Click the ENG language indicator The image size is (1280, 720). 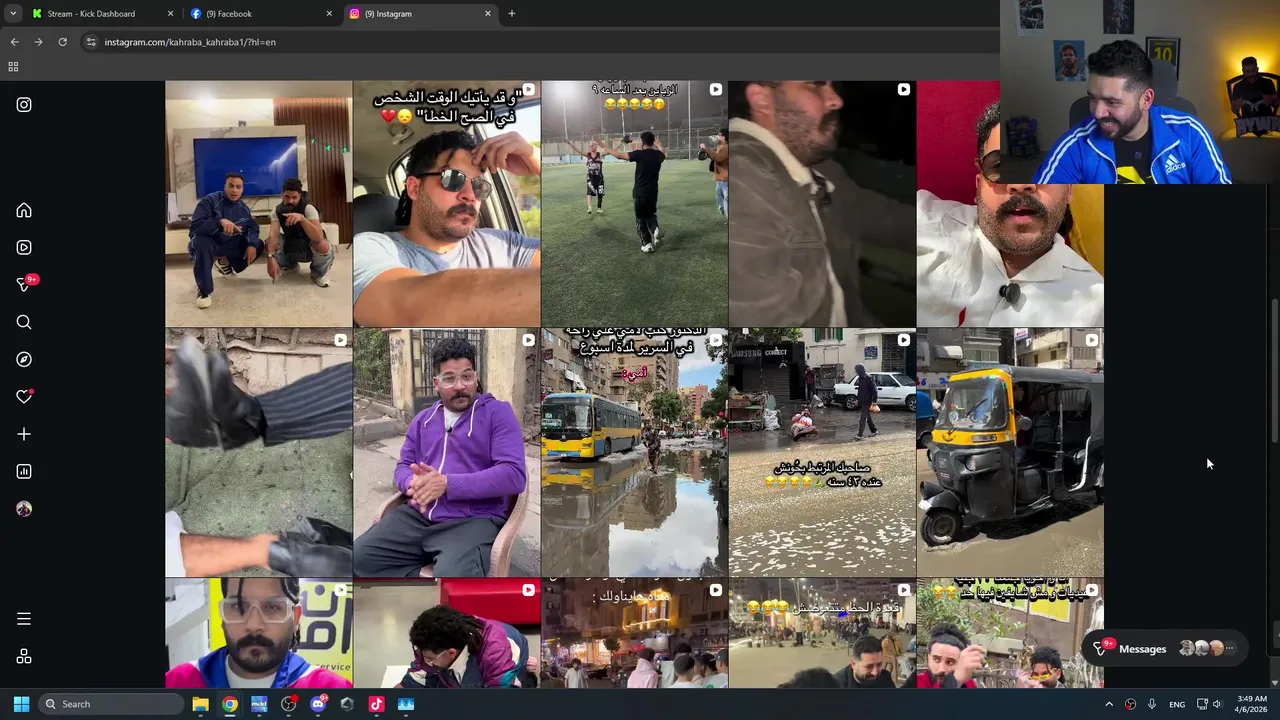[x=1177, y=704]
